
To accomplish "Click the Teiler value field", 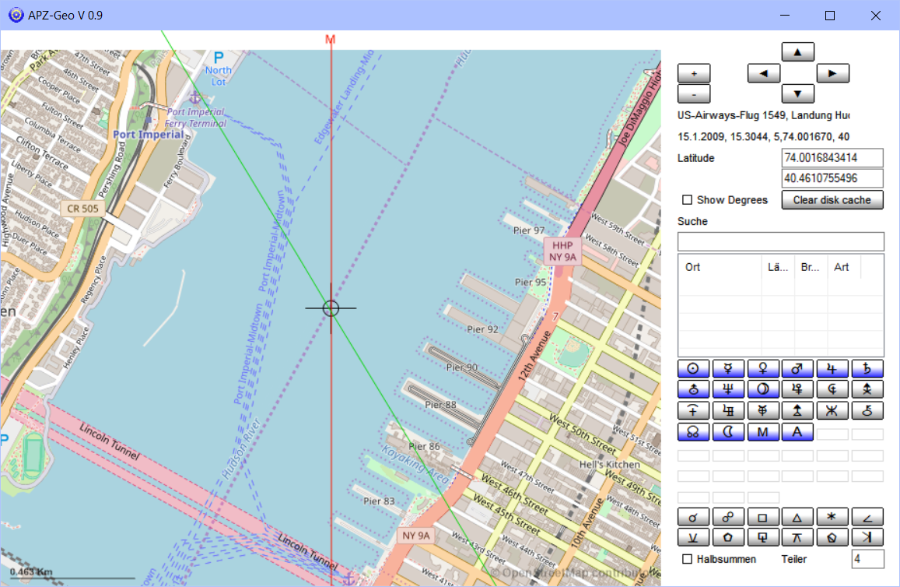I will [x=868, y=559].
